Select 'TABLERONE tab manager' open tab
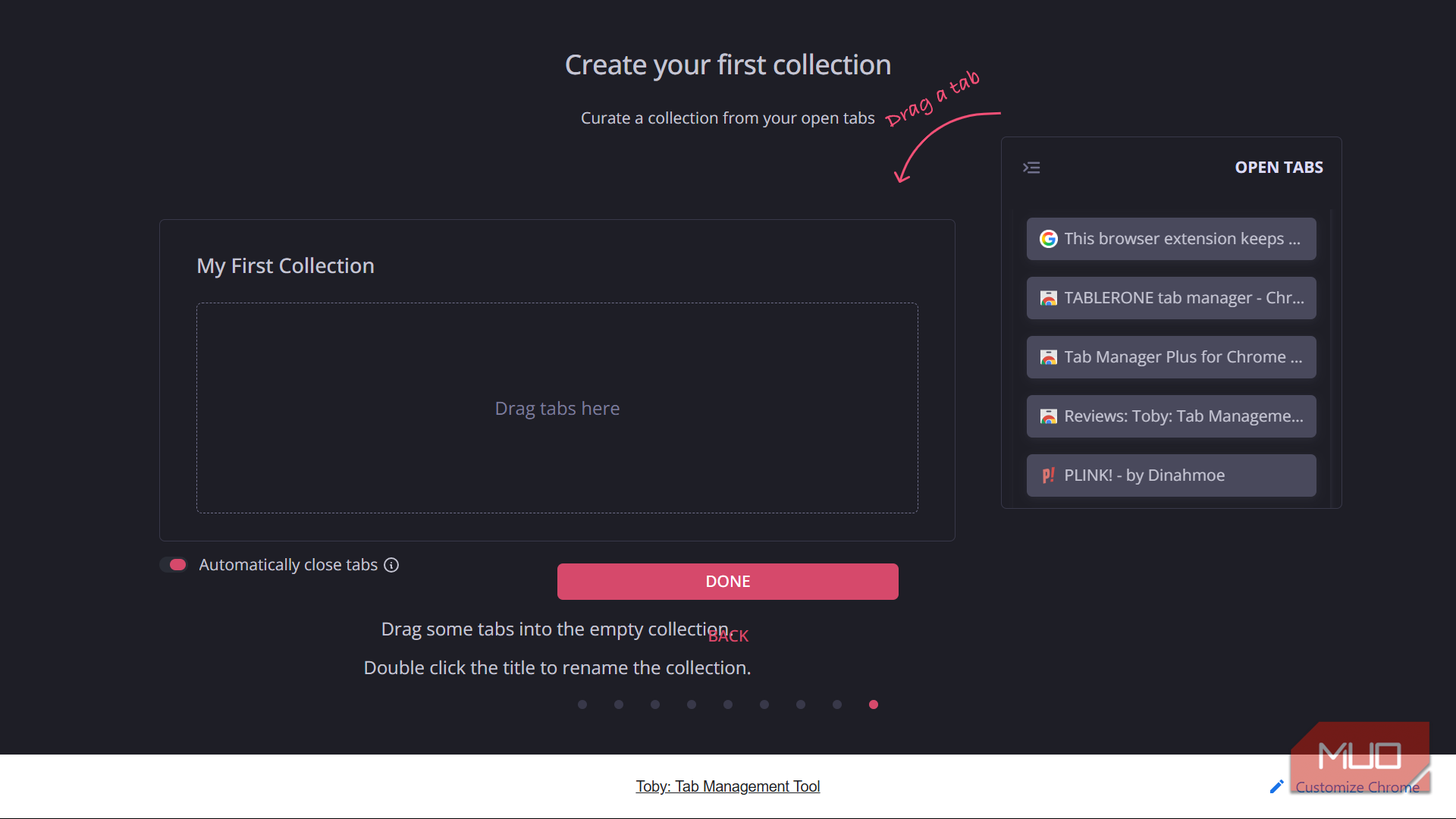 pyautogui.click(x=1172, y=298)
